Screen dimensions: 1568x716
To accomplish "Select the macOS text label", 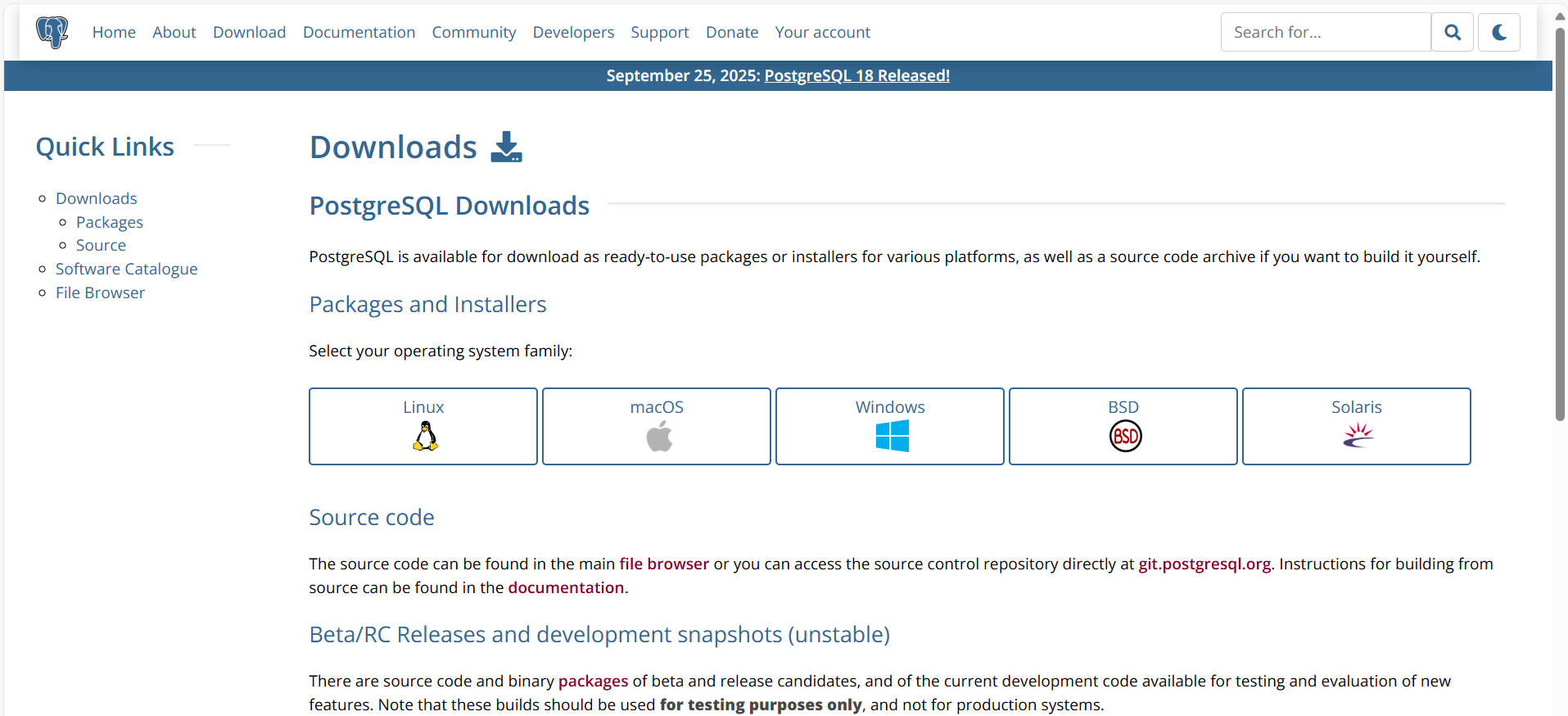I will click(x=657, y=407).
